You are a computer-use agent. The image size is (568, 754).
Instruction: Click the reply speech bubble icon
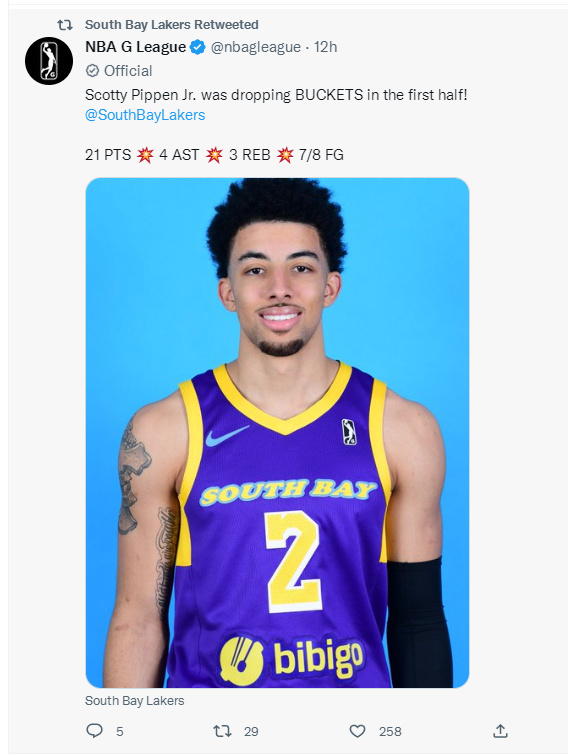pyautogui.click(x=94, y=731)
